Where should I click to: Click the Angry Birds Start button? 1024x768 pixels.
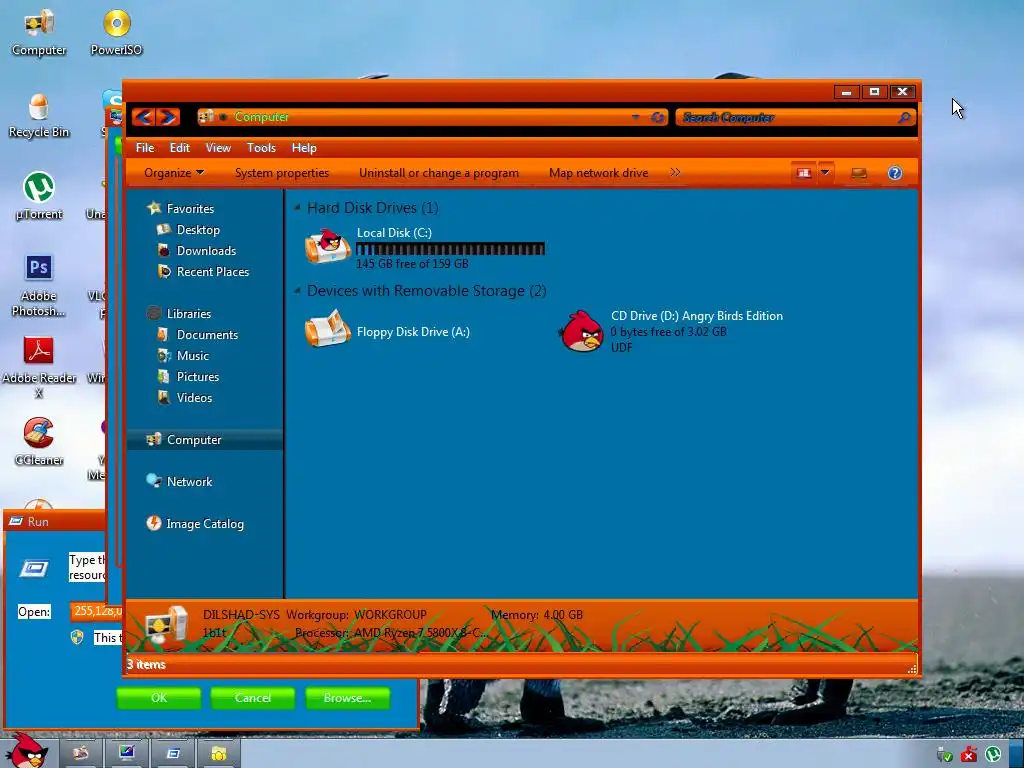tap(26, 750)
